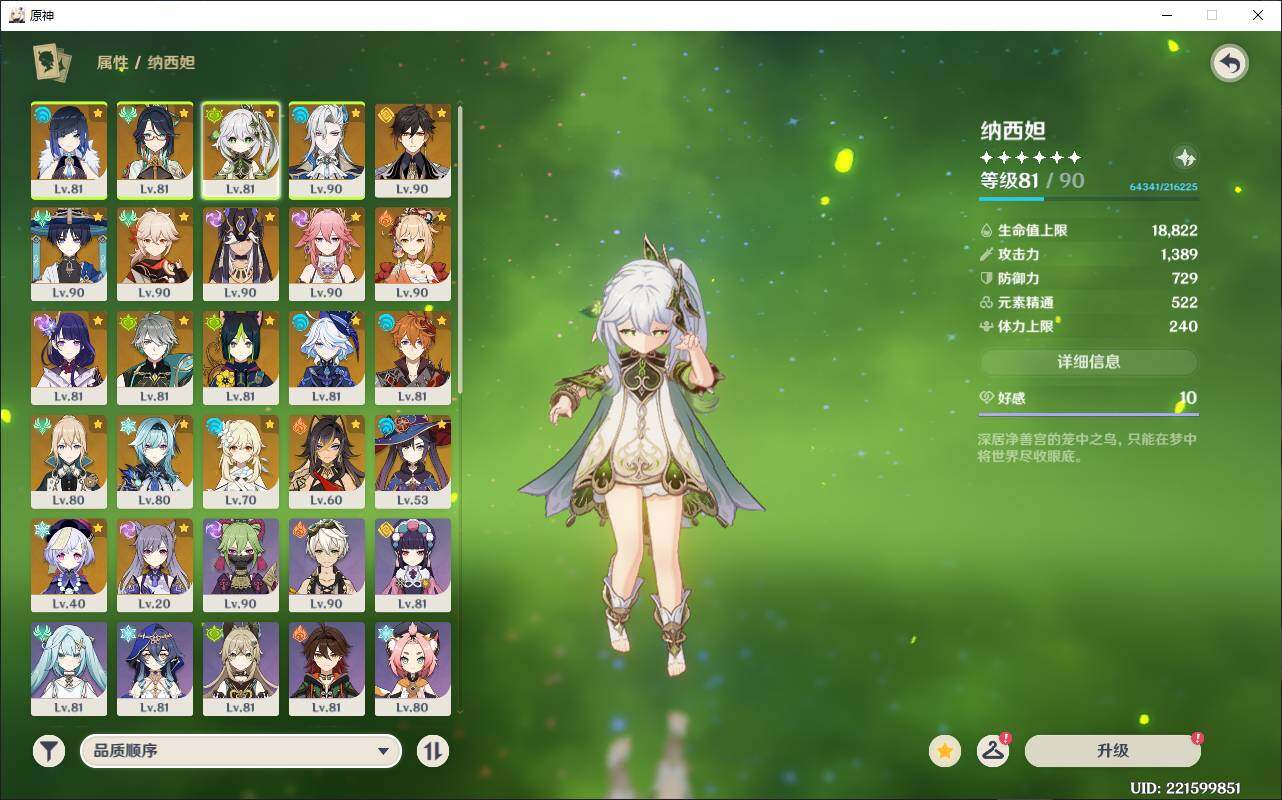Choose Faruzan's Lv.81 Anemo portrait
Image resolution: width=1282 pixels, height=800 pixels.
[x=69, y=669]
